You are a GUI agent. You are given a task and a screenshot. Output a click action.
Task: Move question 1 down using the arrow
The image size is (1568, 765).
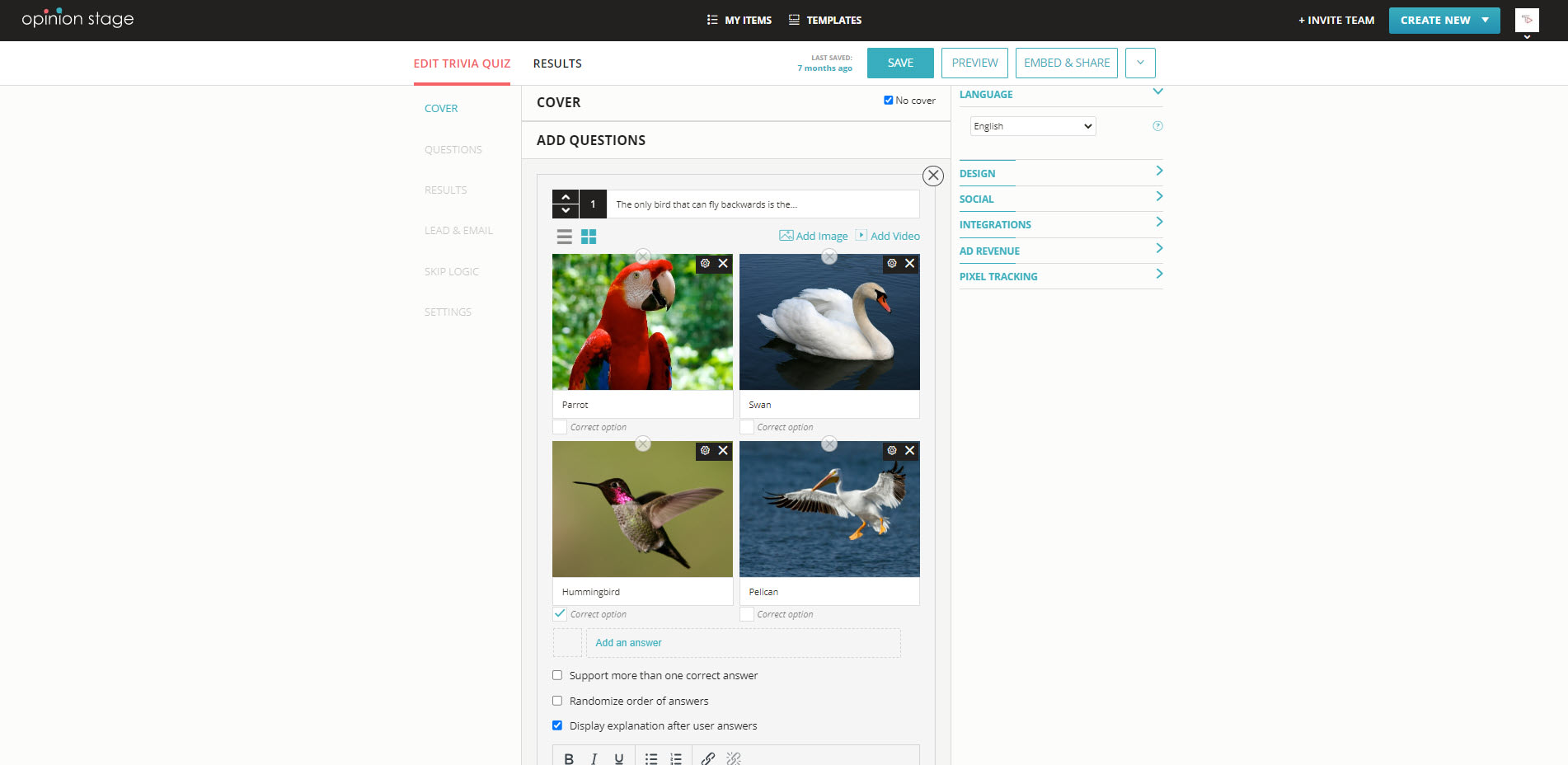pos(566,210)
